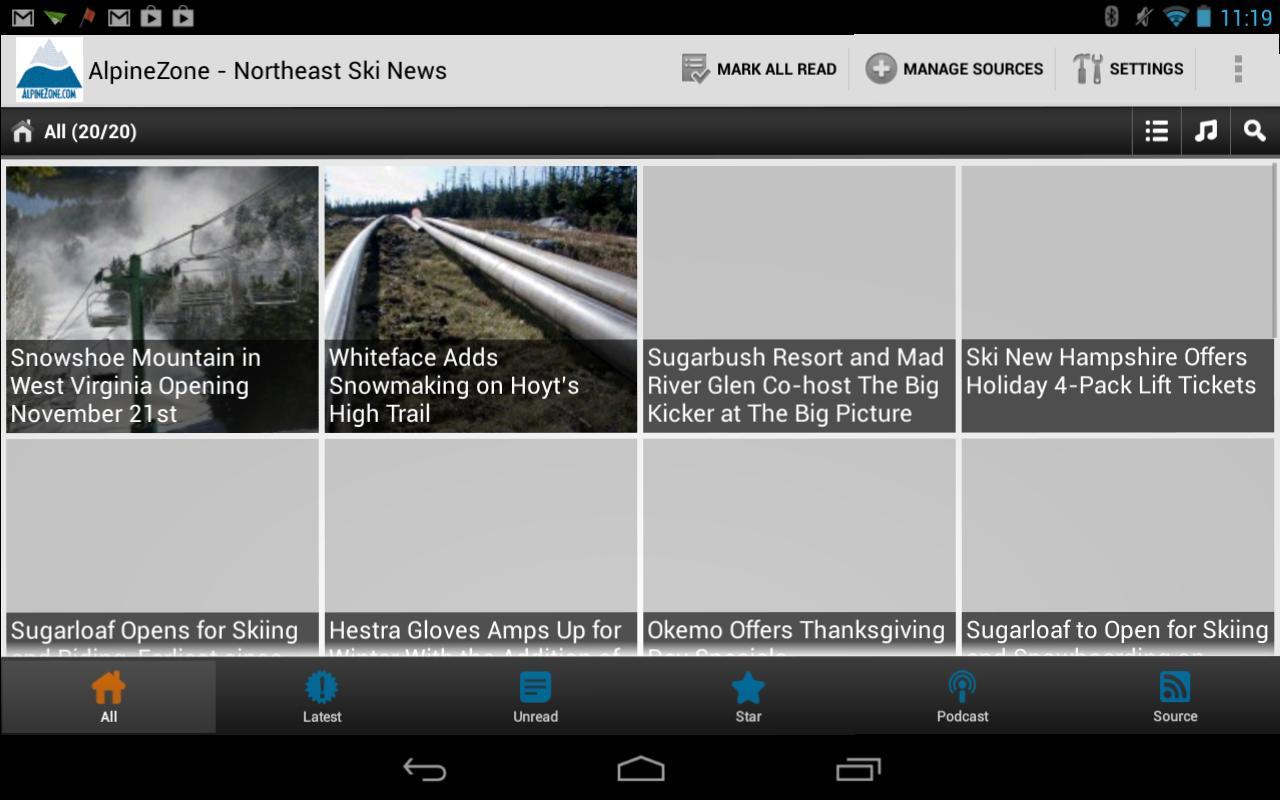This screenshot has height=800, width=1280.
Task: Open the Sugarbush Big Kicker article
Action: click(797, 300)
